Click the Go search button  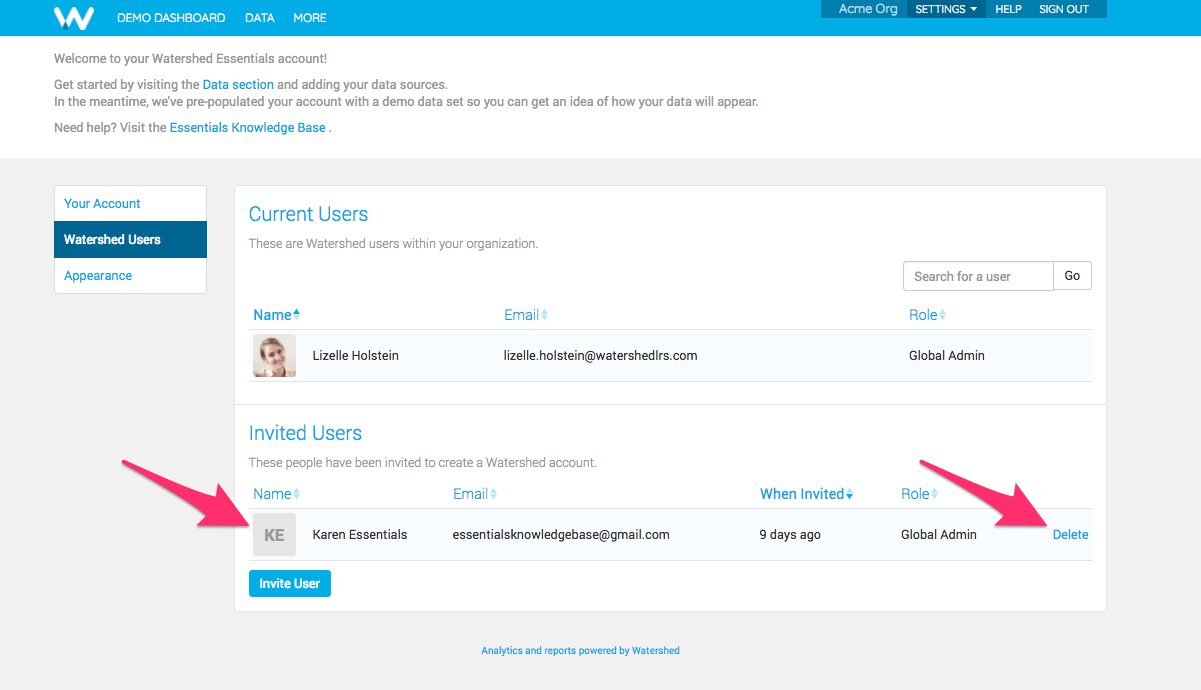[x=1072, y=276]
